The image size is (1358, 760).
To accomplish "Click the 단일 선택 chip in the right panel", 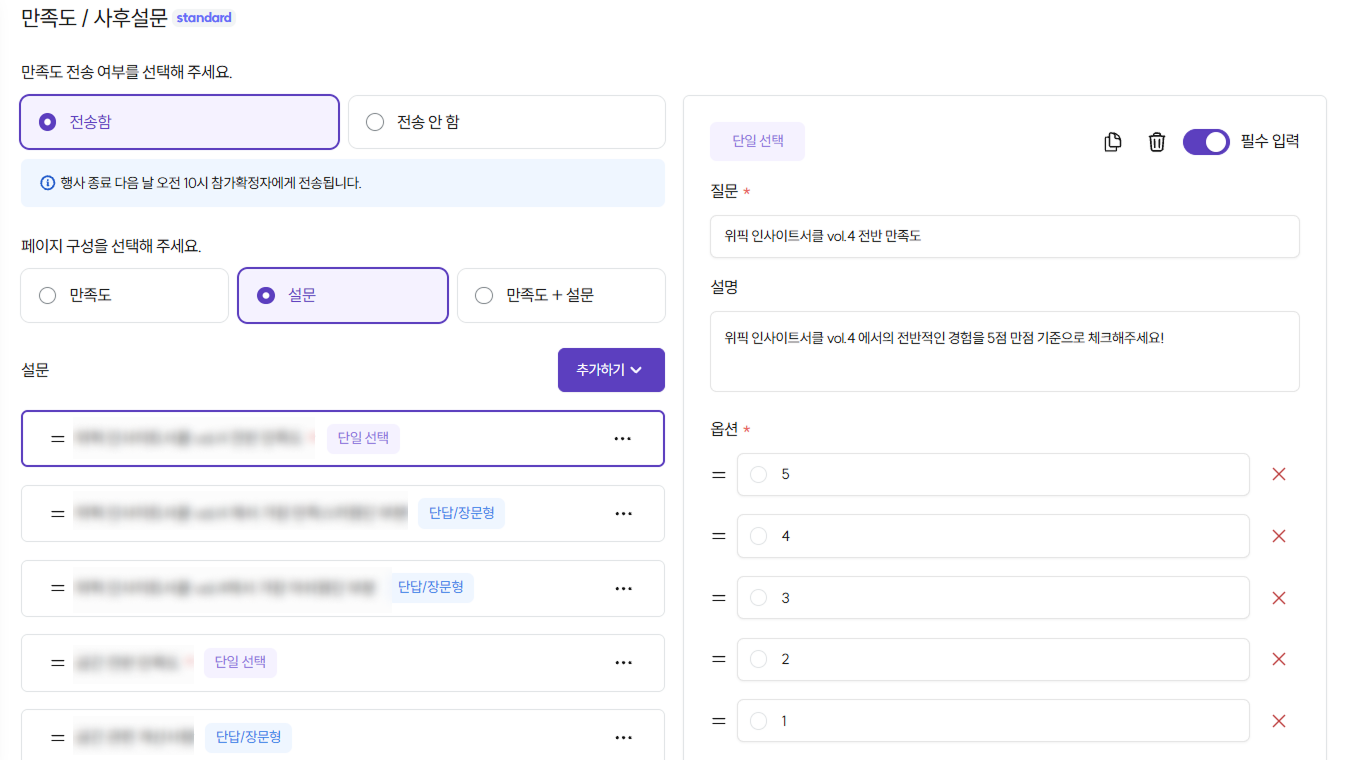I will coord(757,141).
